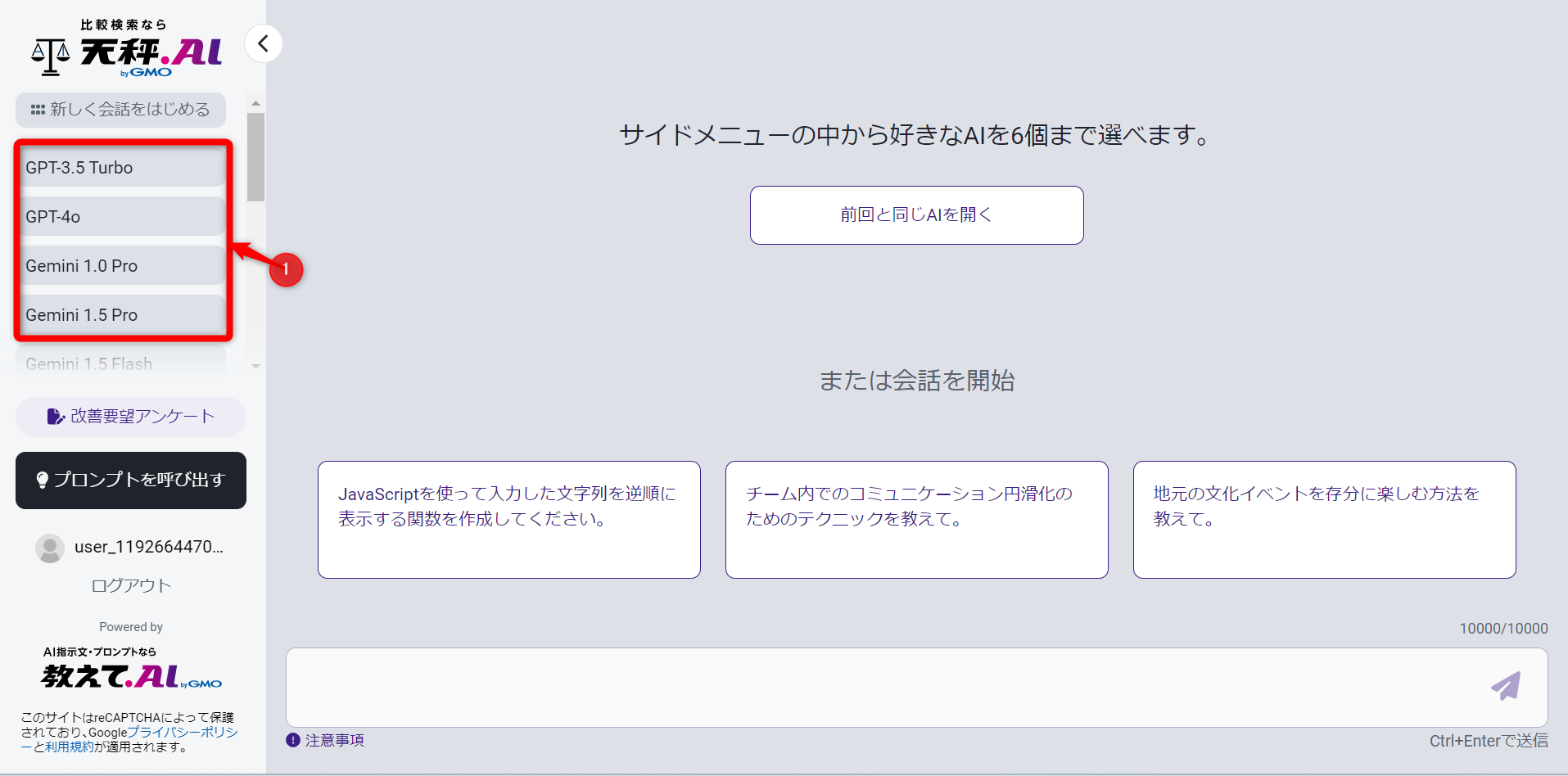Choose Gemini 1.0 Pro from the list
Viewport: 1568px width, 776px height.
(120, 266)
